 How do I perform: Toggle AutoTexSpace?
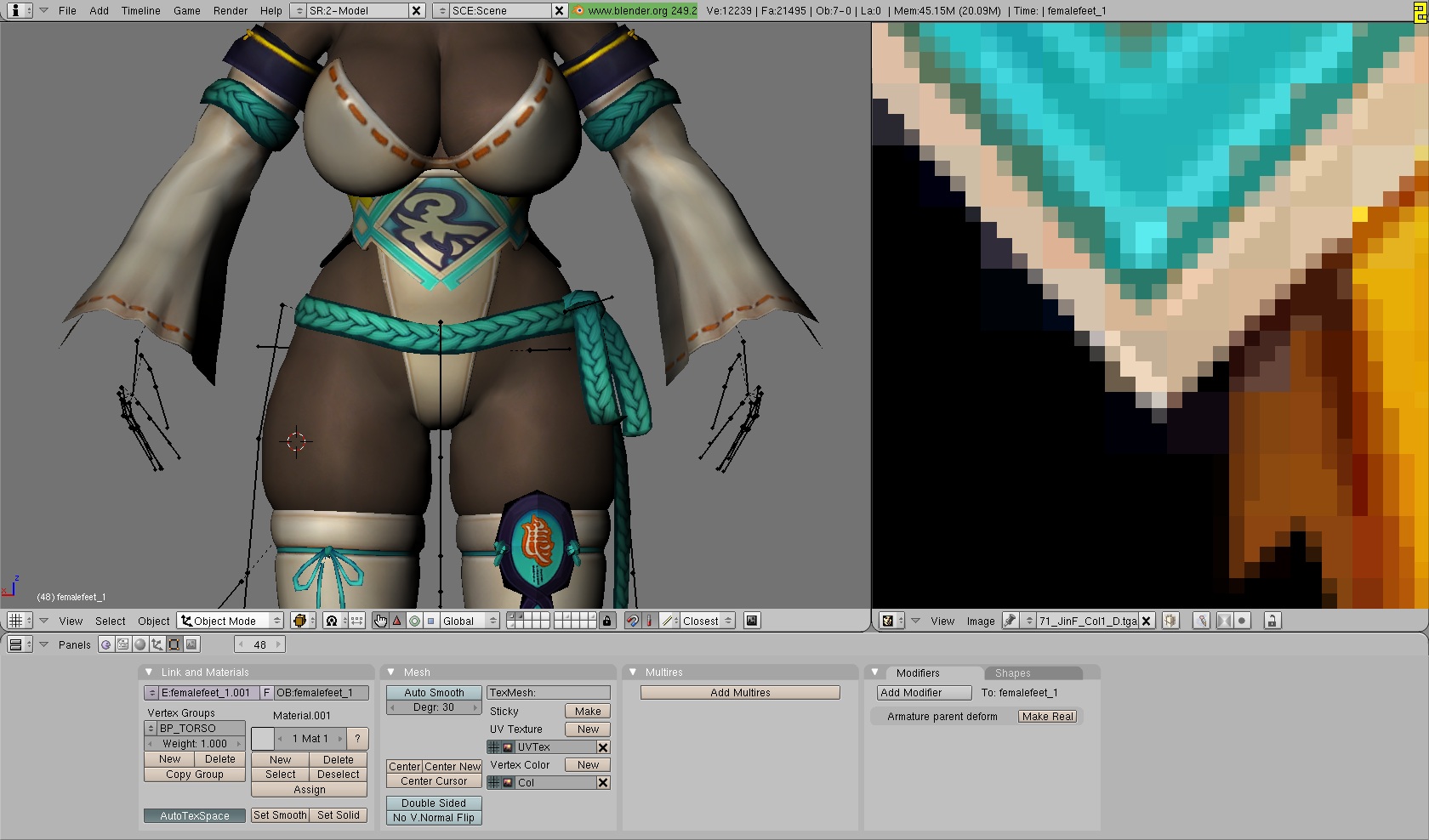point(195,815)
